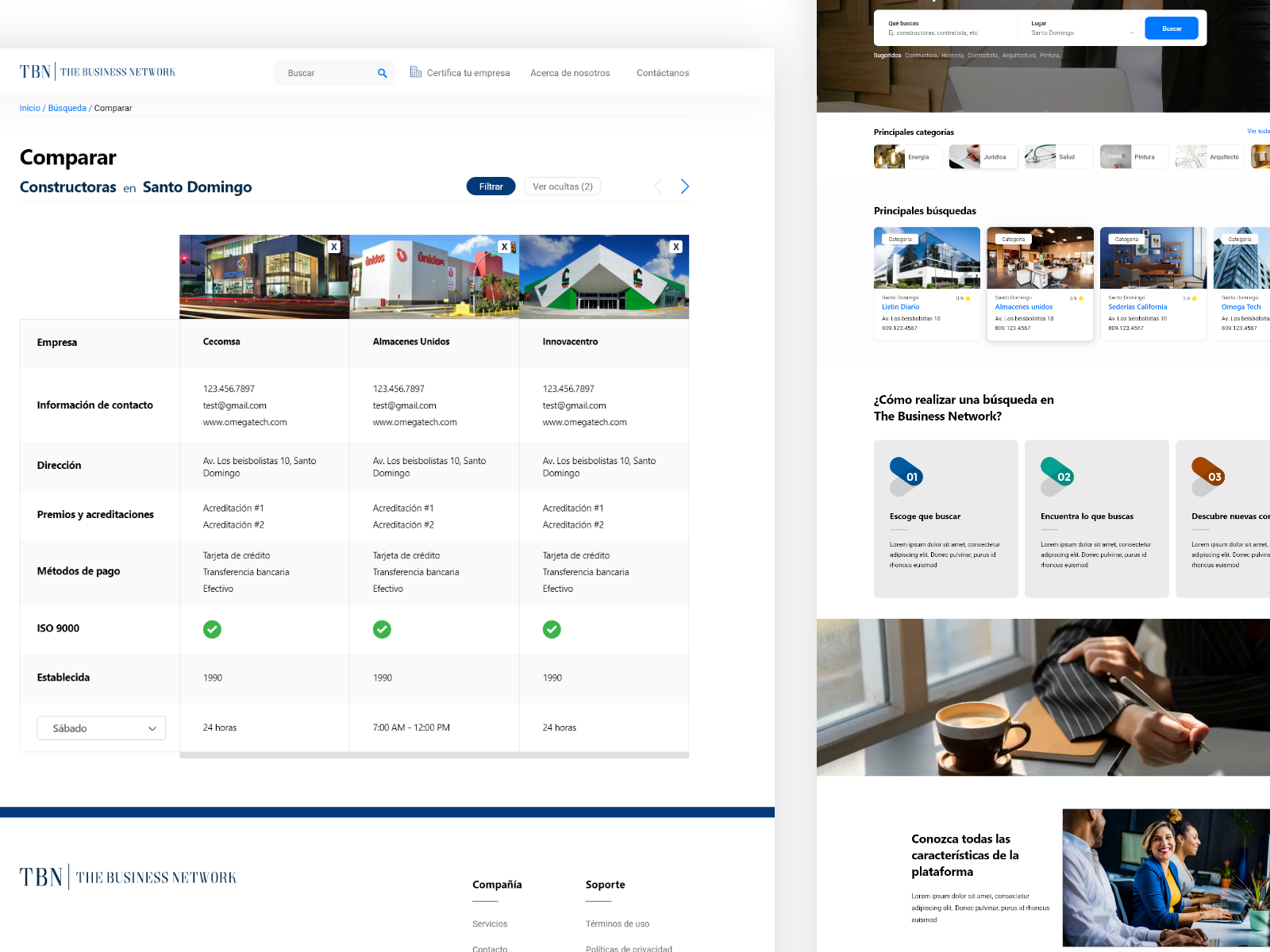Click ISO 9000 checkmark for Almacenes Unidos

[x=382, y=629]
